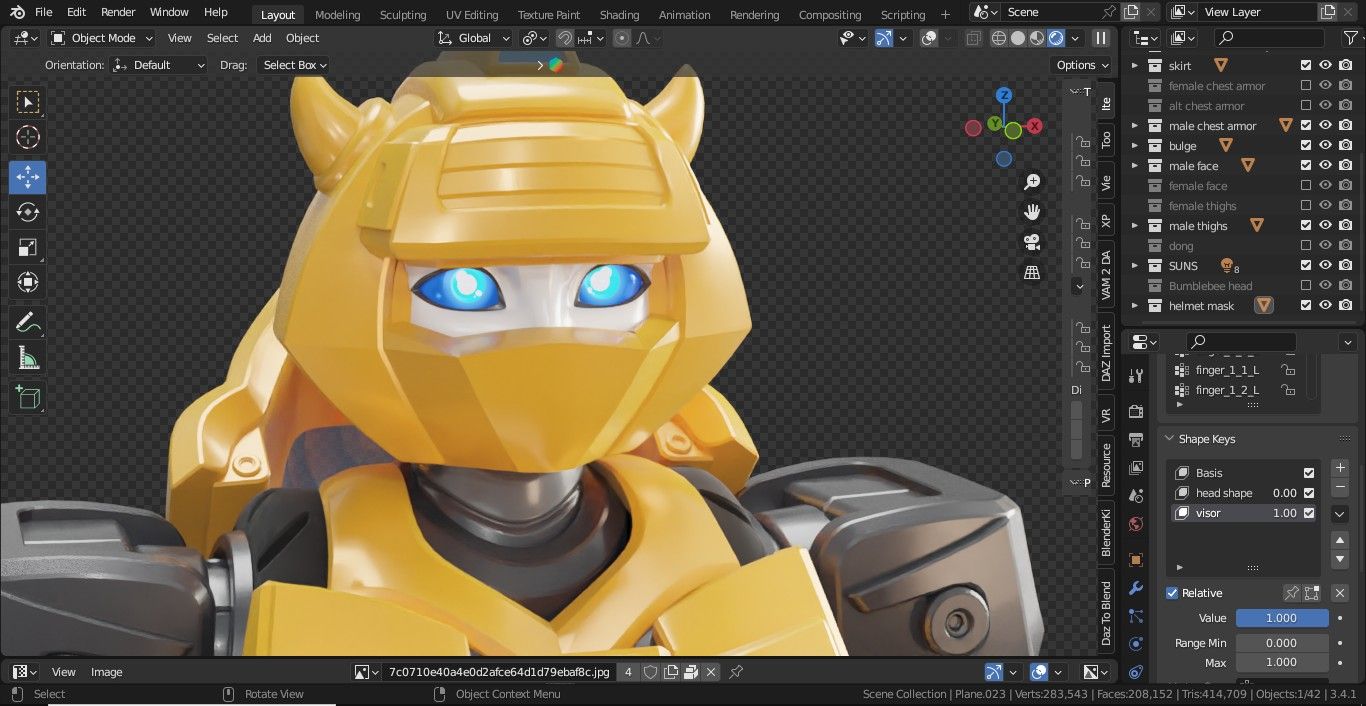This screenshot has width=1366, height=706.
Task: Open the Output properties tab icon
Action: pyautogui.click(x=1135, y=440)
